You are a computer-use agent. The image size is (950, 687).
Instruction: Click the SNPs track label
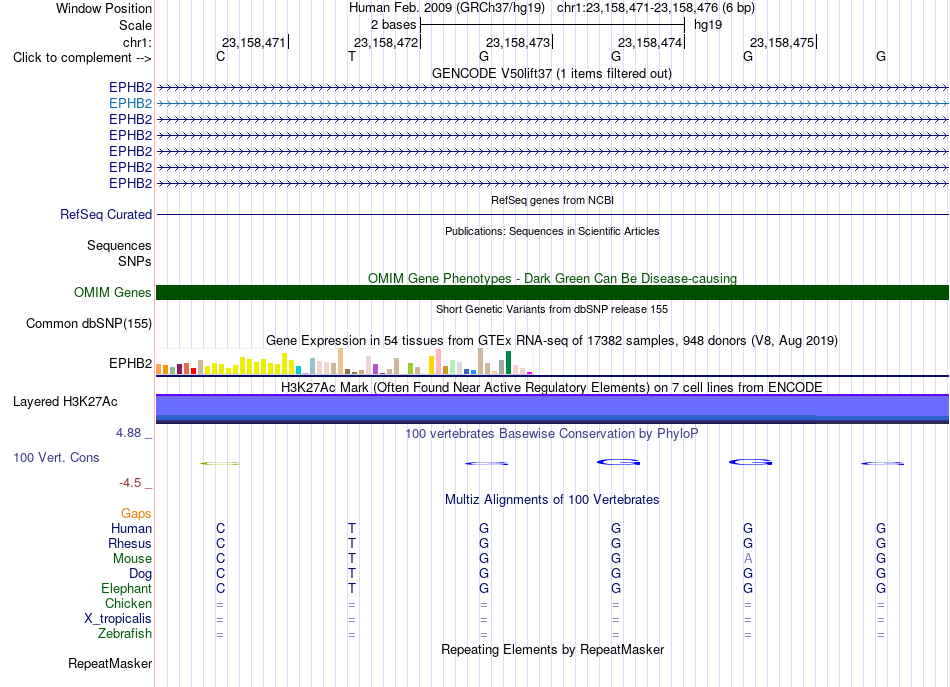[135, 261]
